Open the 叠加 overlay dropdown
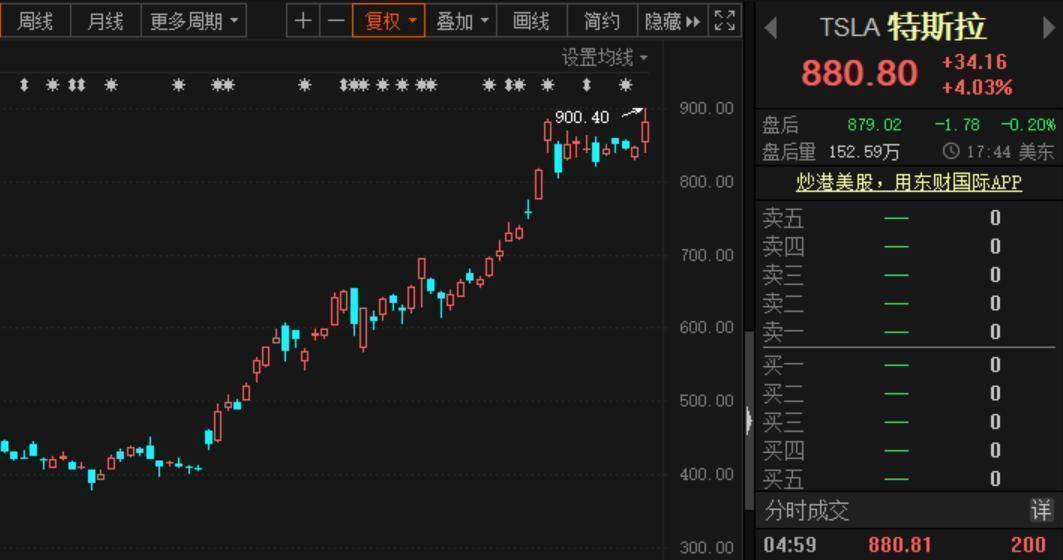The image size is (1063, 560). tap(462, 21)
